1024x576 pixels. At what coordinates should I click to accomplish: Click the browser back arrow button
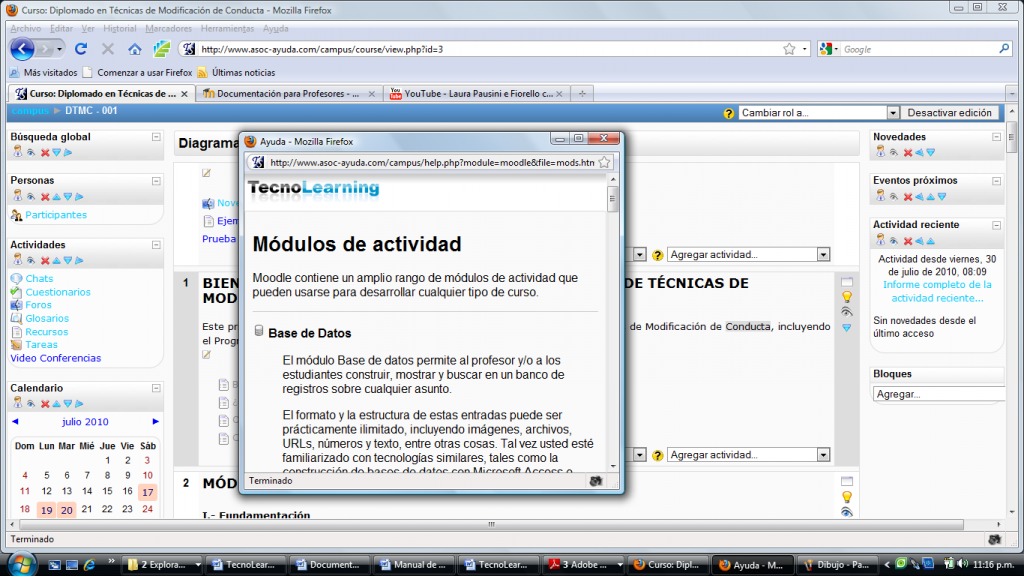23,49
